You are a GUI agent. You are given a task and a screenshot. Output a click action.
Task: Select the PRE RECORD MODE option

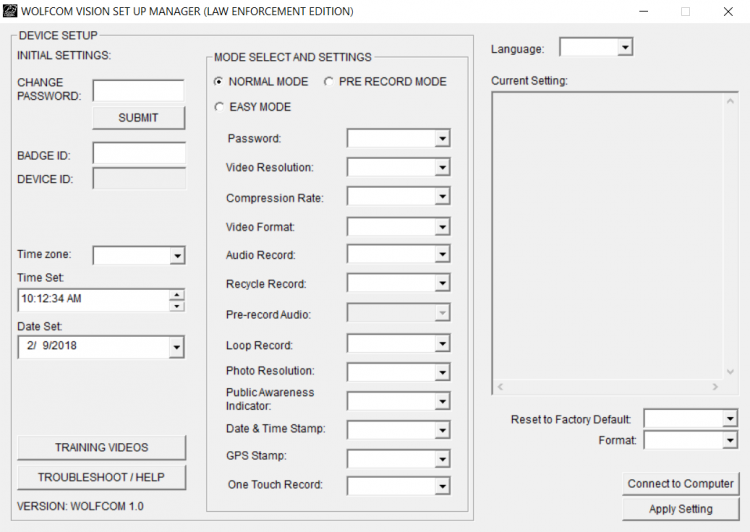(330, 81)
